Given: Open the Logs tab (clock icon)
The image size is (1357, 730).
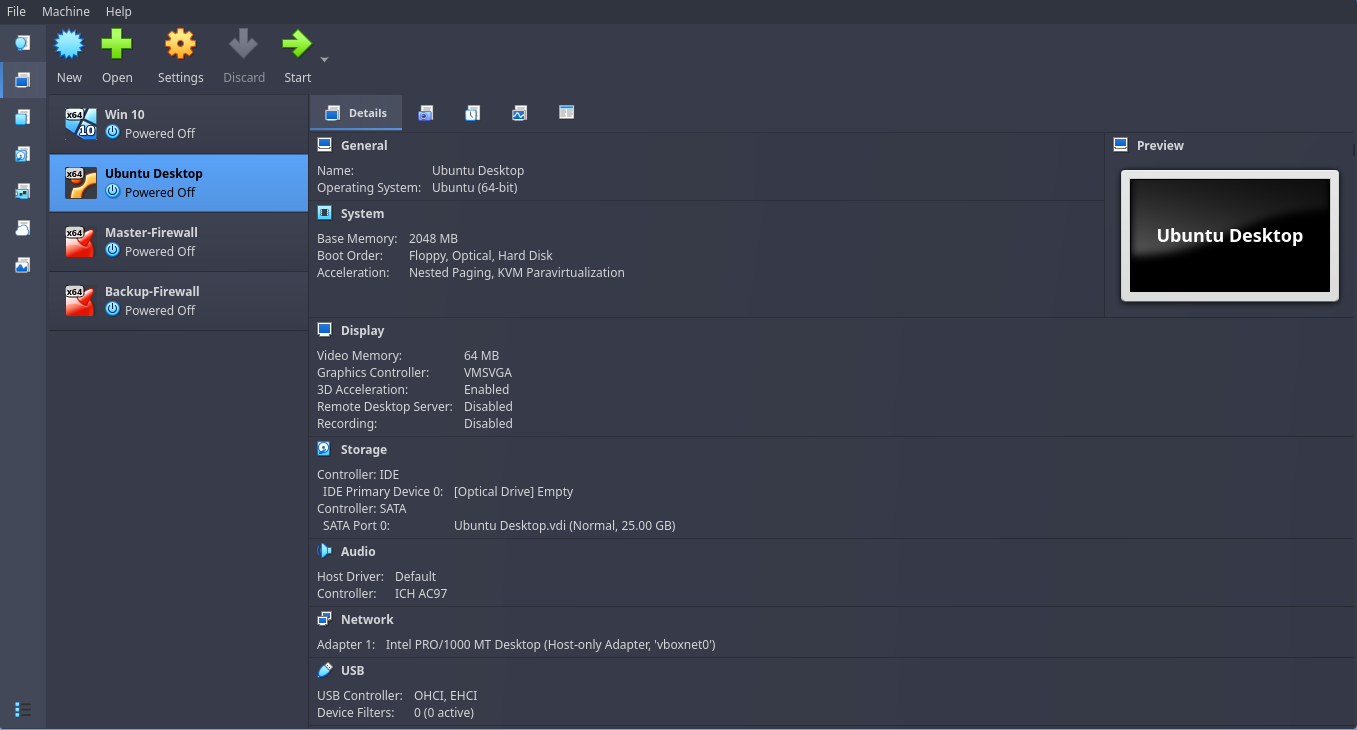Looking at the screenshot, I should pyautogui.click(x=472, y=113).
